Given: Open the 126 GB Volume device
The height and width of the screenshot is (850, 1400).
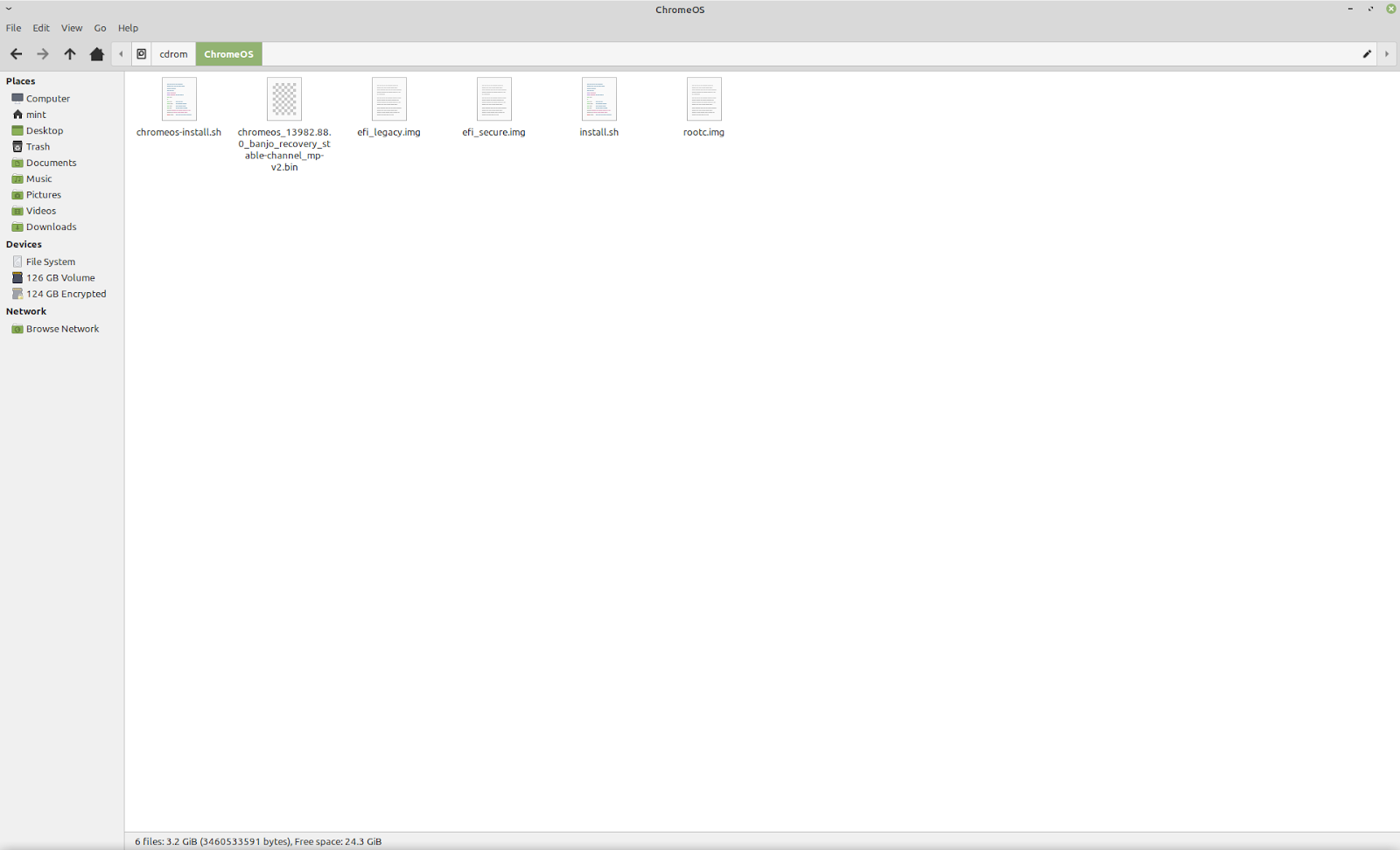Looking at the screenshot, I should [x=61, y=278].
